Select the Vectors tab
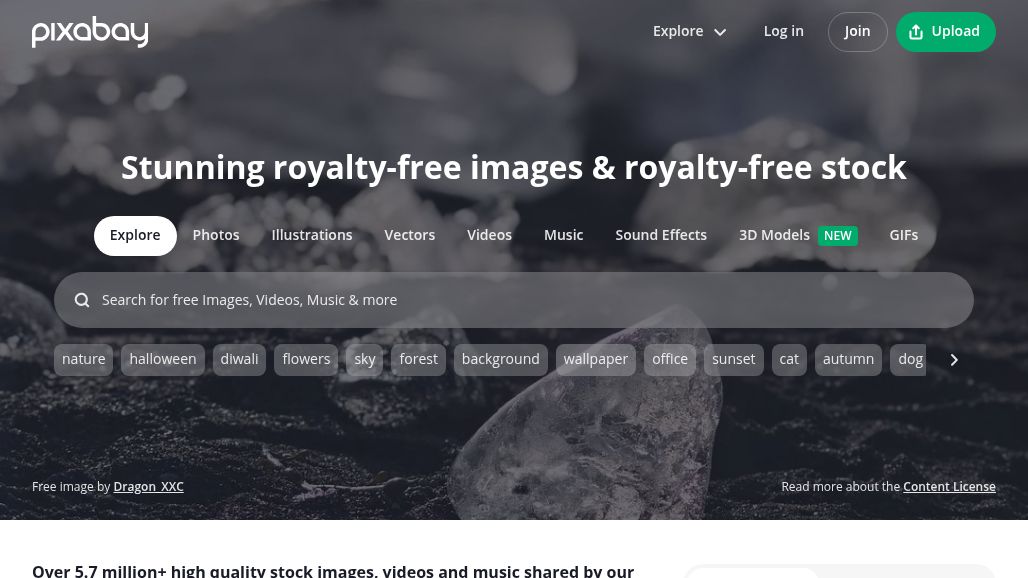 click(x=409, y=235)
